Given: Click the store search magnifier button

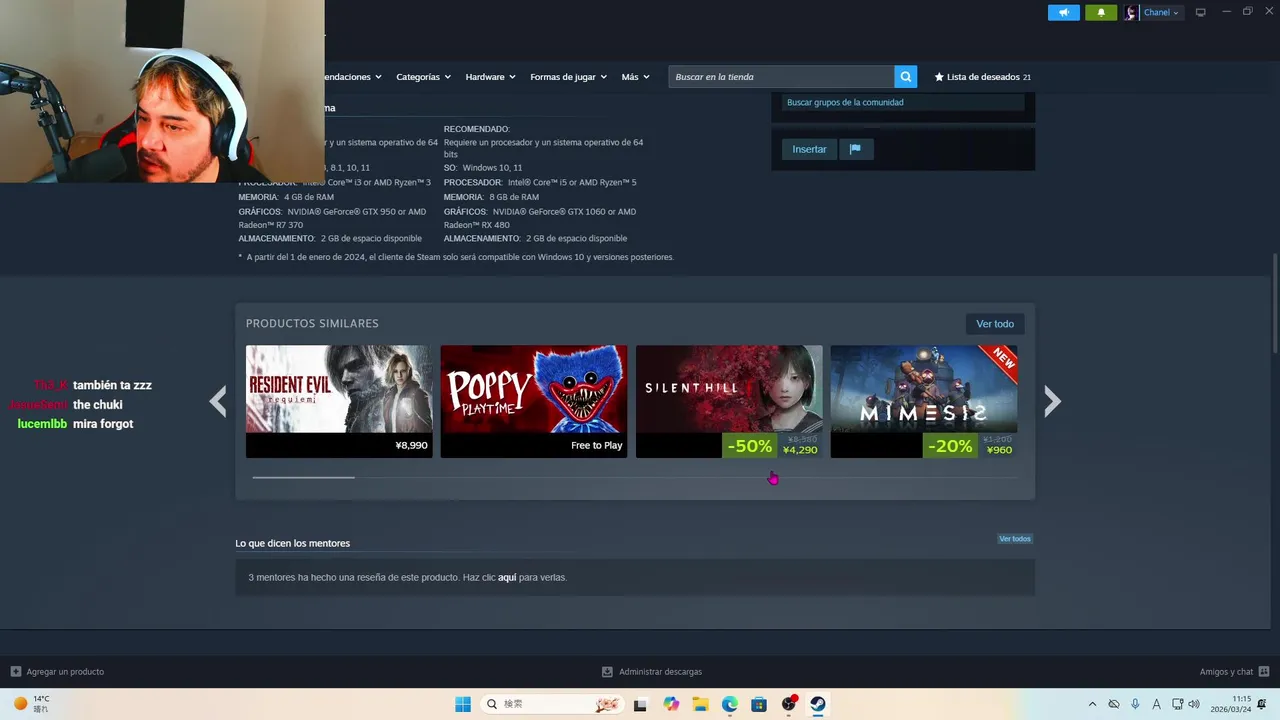Looking at the screenshot, I should click(905, 77).
